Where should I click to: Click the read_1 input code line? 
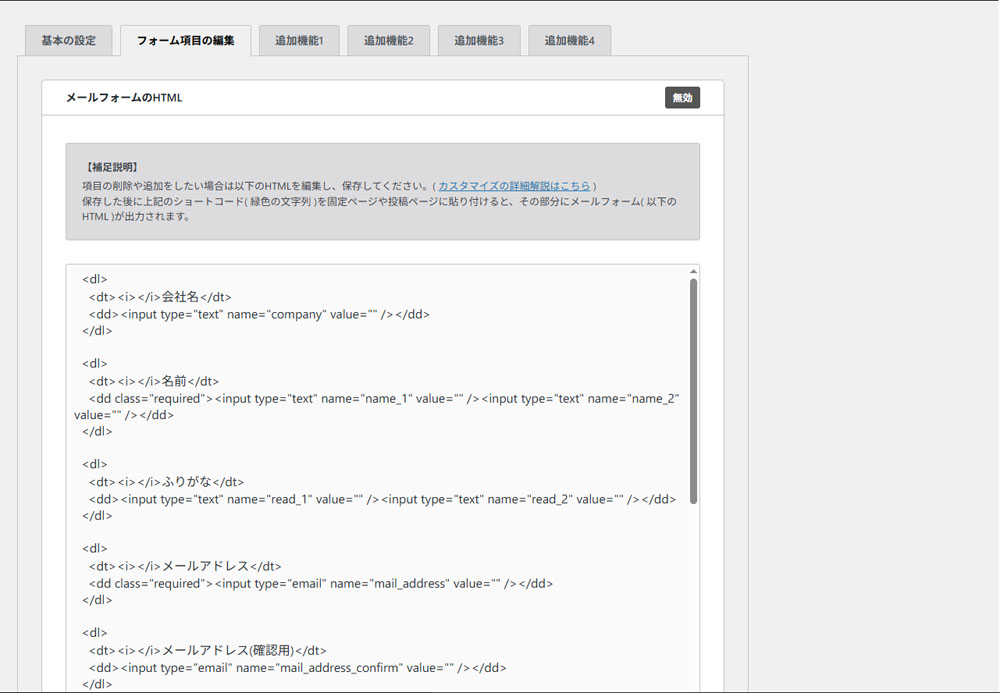(x=380, y=499)
